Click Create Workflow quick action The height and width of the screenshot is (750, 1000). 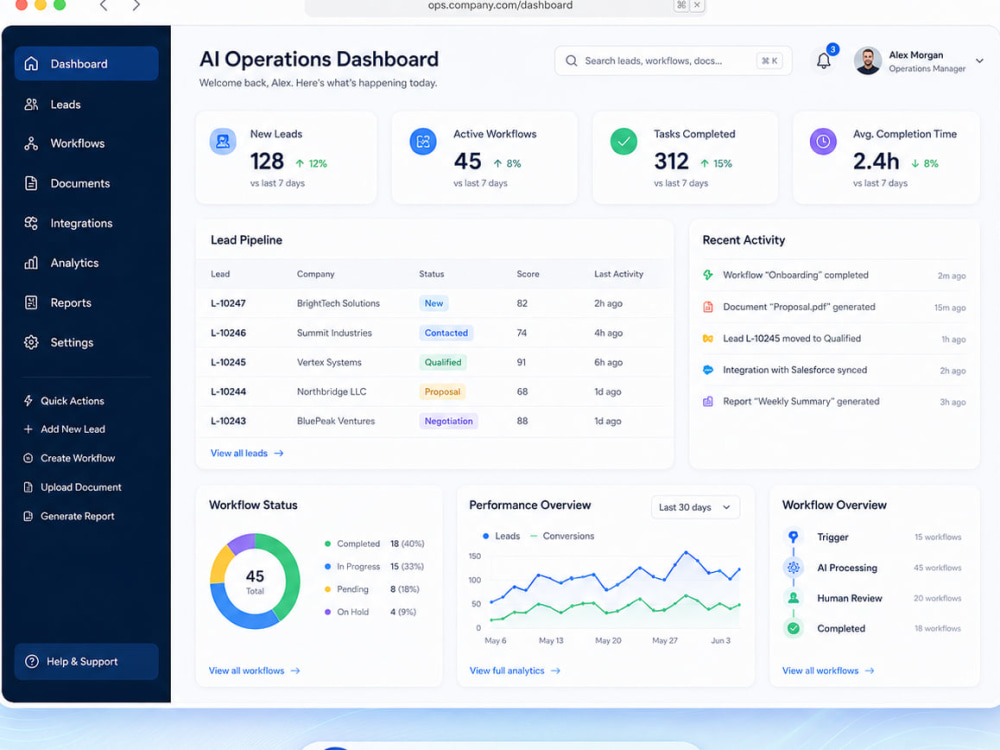pyautogui.click(x=70, y=458)
